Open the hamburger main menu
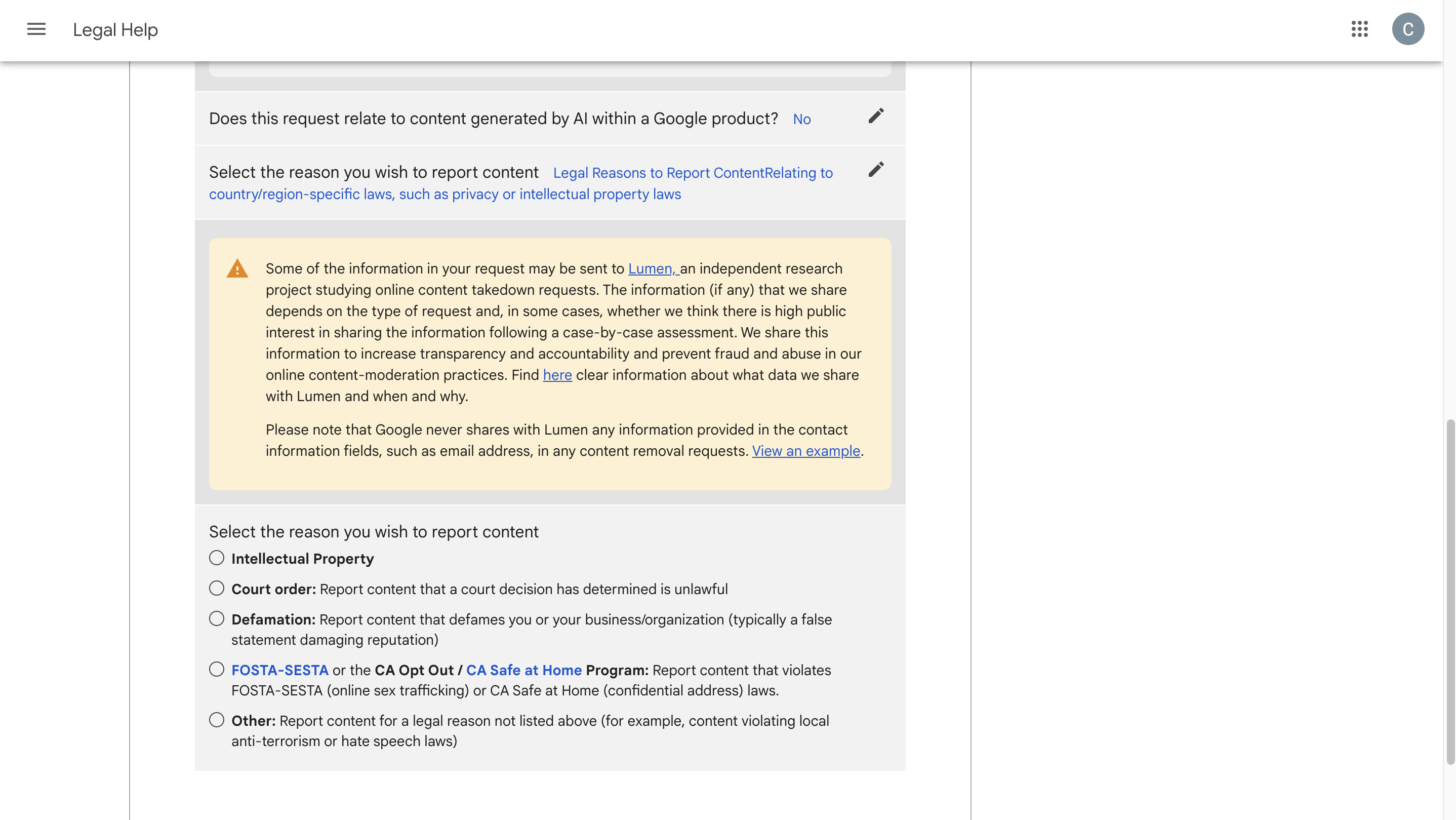This screenshot has height=820, width=1456. click(x=36, y=29)
